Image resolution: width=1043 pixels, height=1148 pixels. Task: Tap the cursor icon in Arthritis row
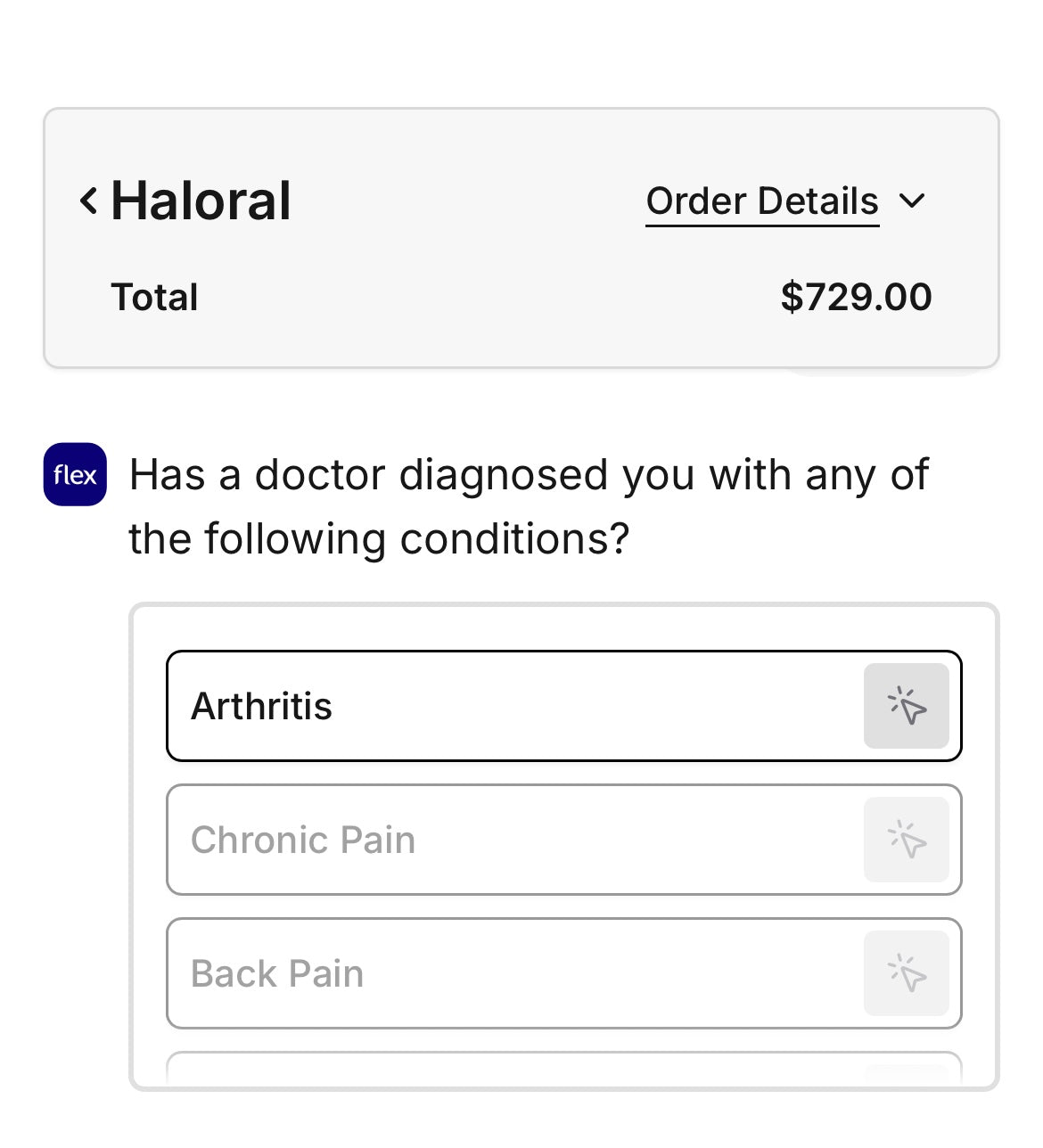point(907,706)
